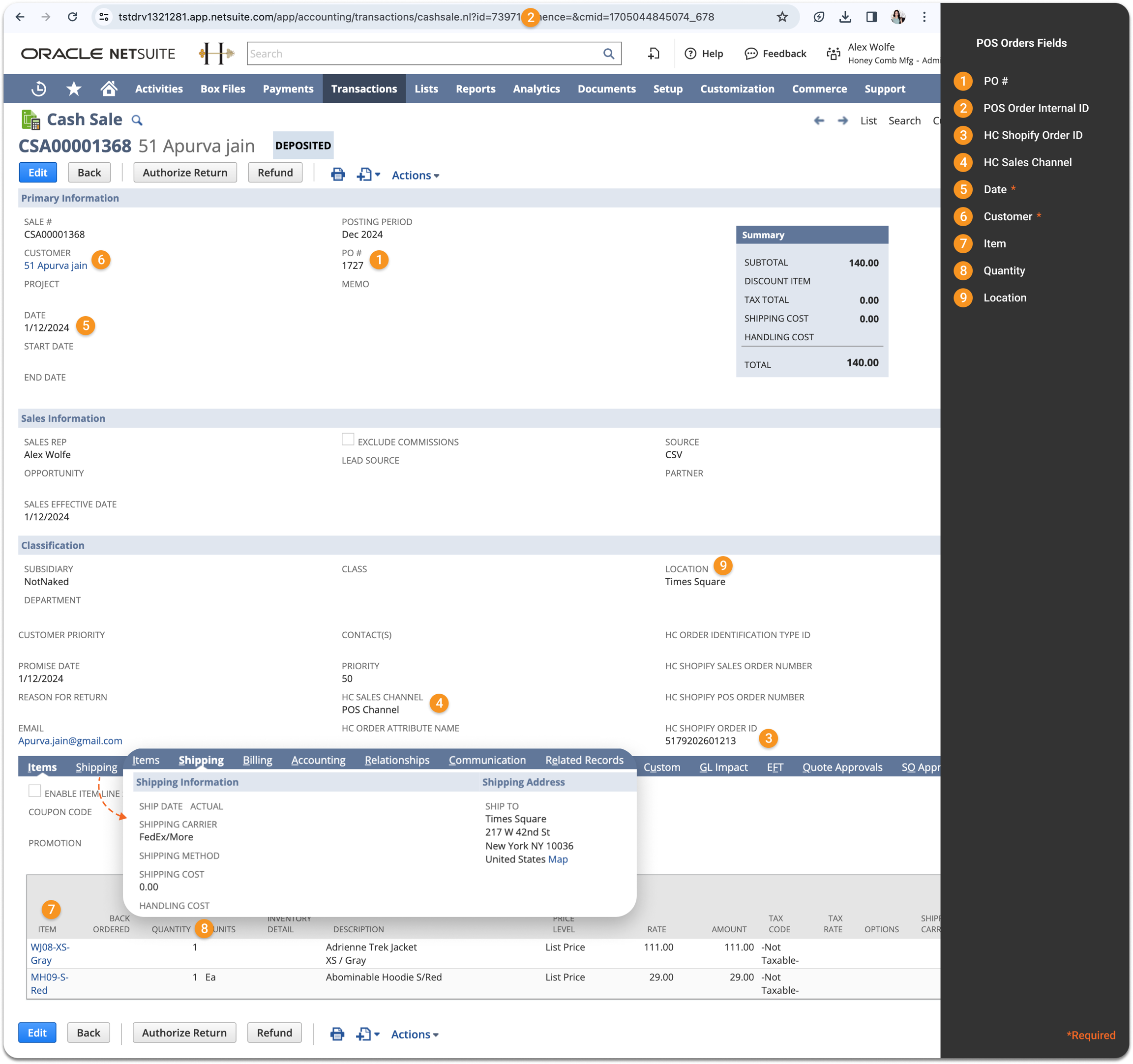1133x1064 pixels.
Task: Open item link MH09-S-Red
Action: point(50,984)
